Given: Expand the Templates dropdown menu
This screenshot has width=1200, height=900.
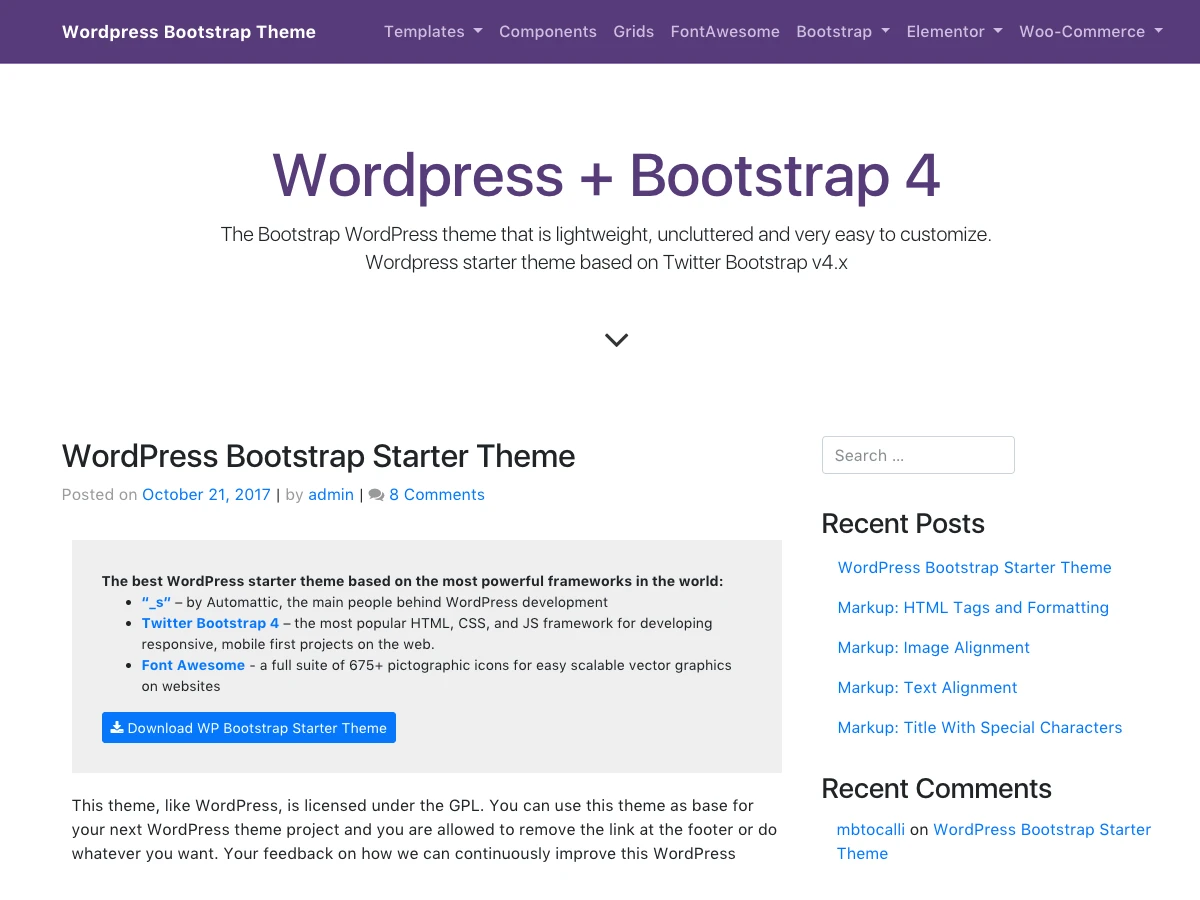Looking at the screenshot, I should pyautogui.click(x=432, y=31).
